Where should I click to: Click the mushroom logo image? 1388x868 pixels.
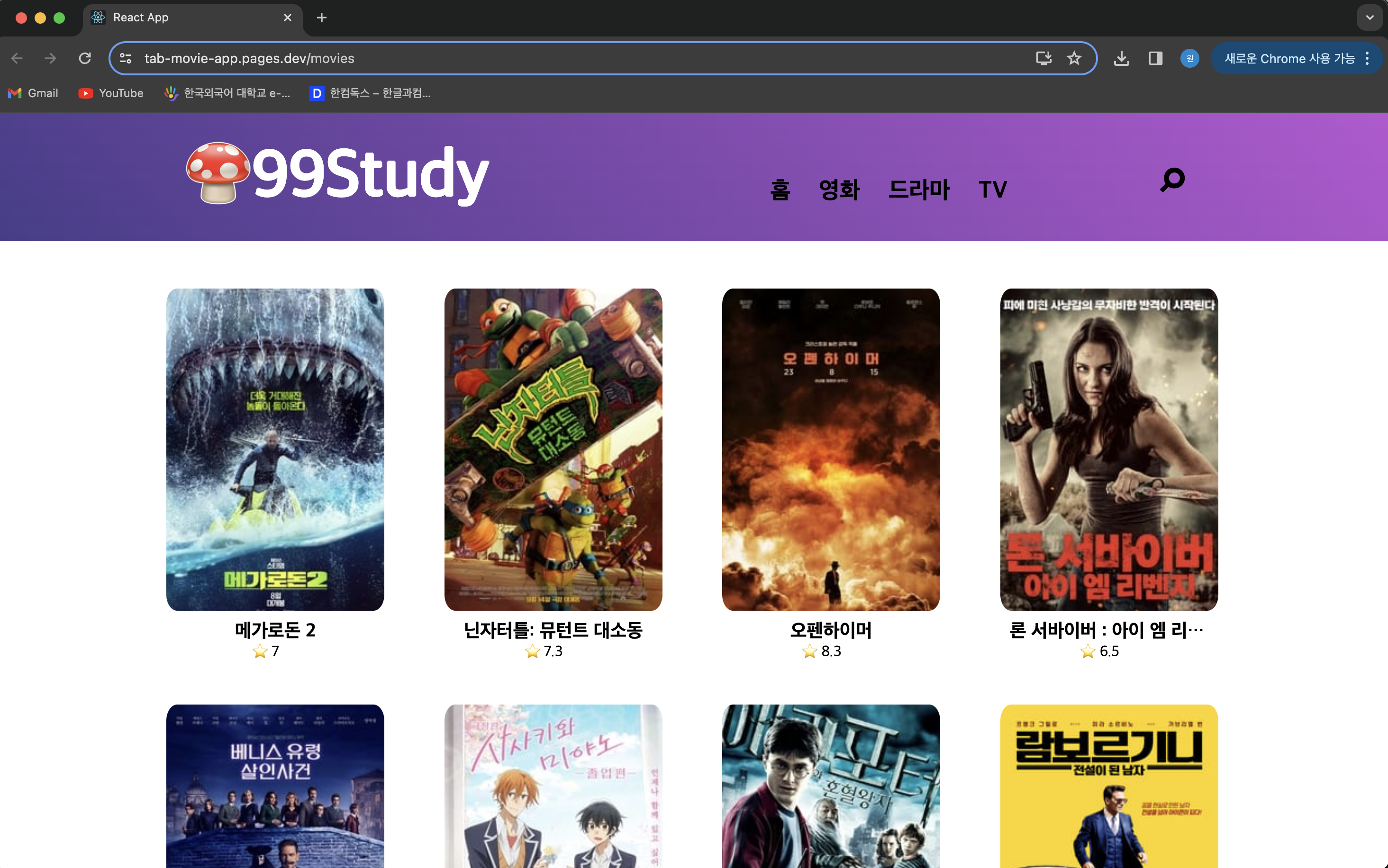[x=218, y=173]
